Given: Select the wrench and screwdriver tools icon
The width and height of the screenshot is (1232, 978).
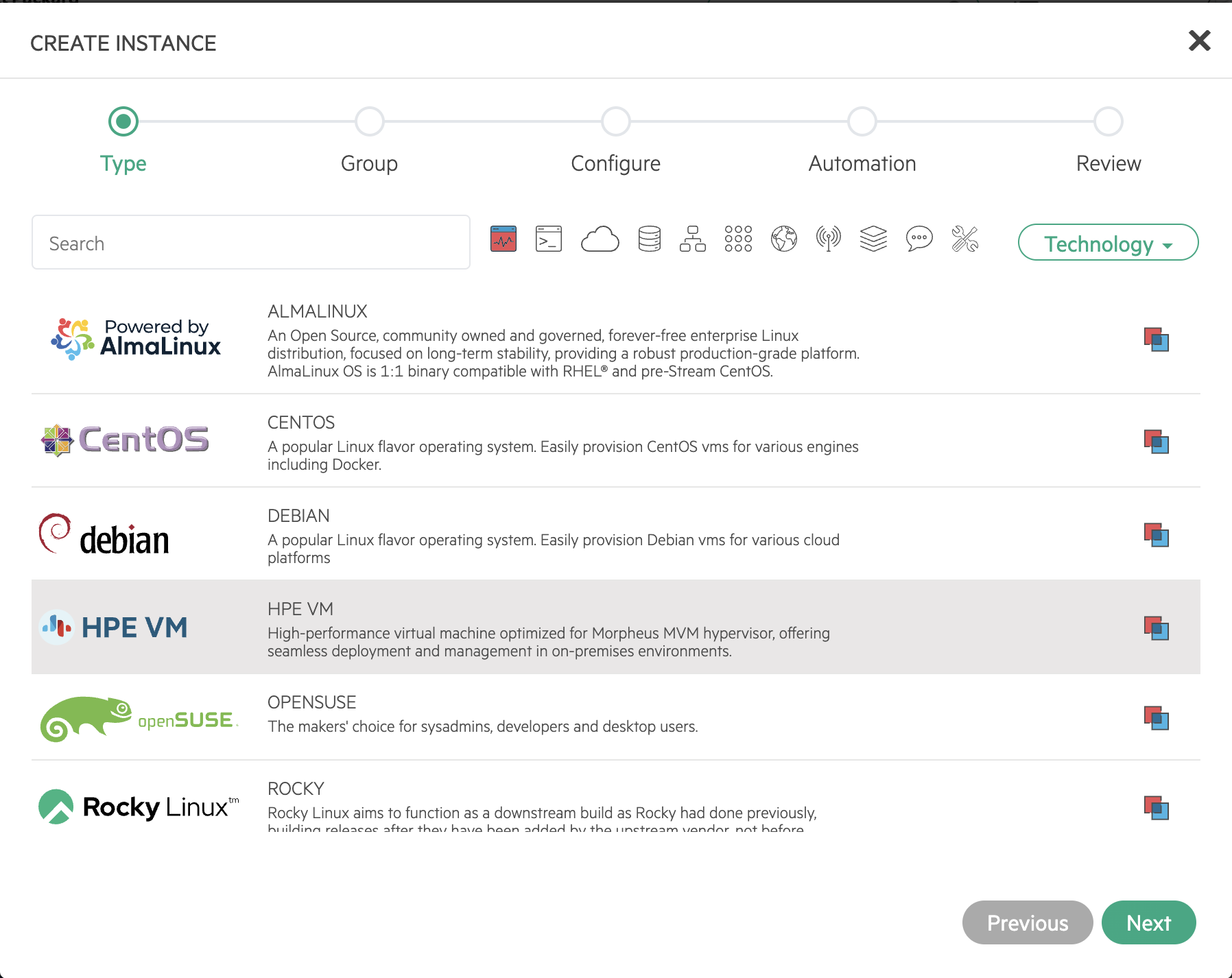Looking at the screenshot, I should [964, 239].
